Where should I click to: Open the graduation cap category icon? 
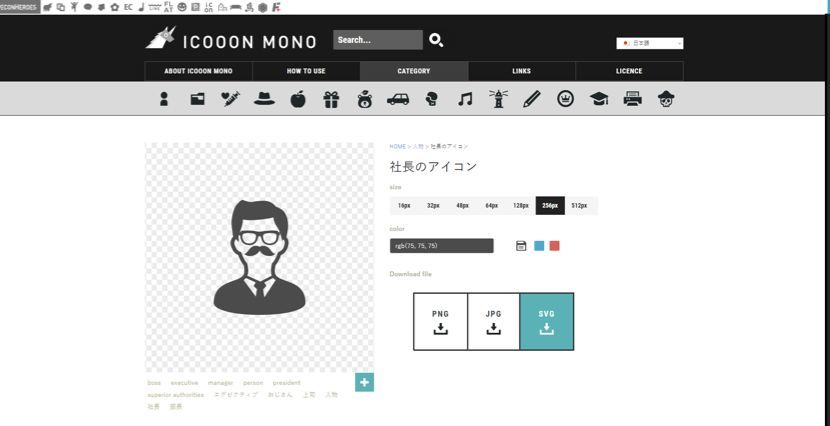click(599, 99)
